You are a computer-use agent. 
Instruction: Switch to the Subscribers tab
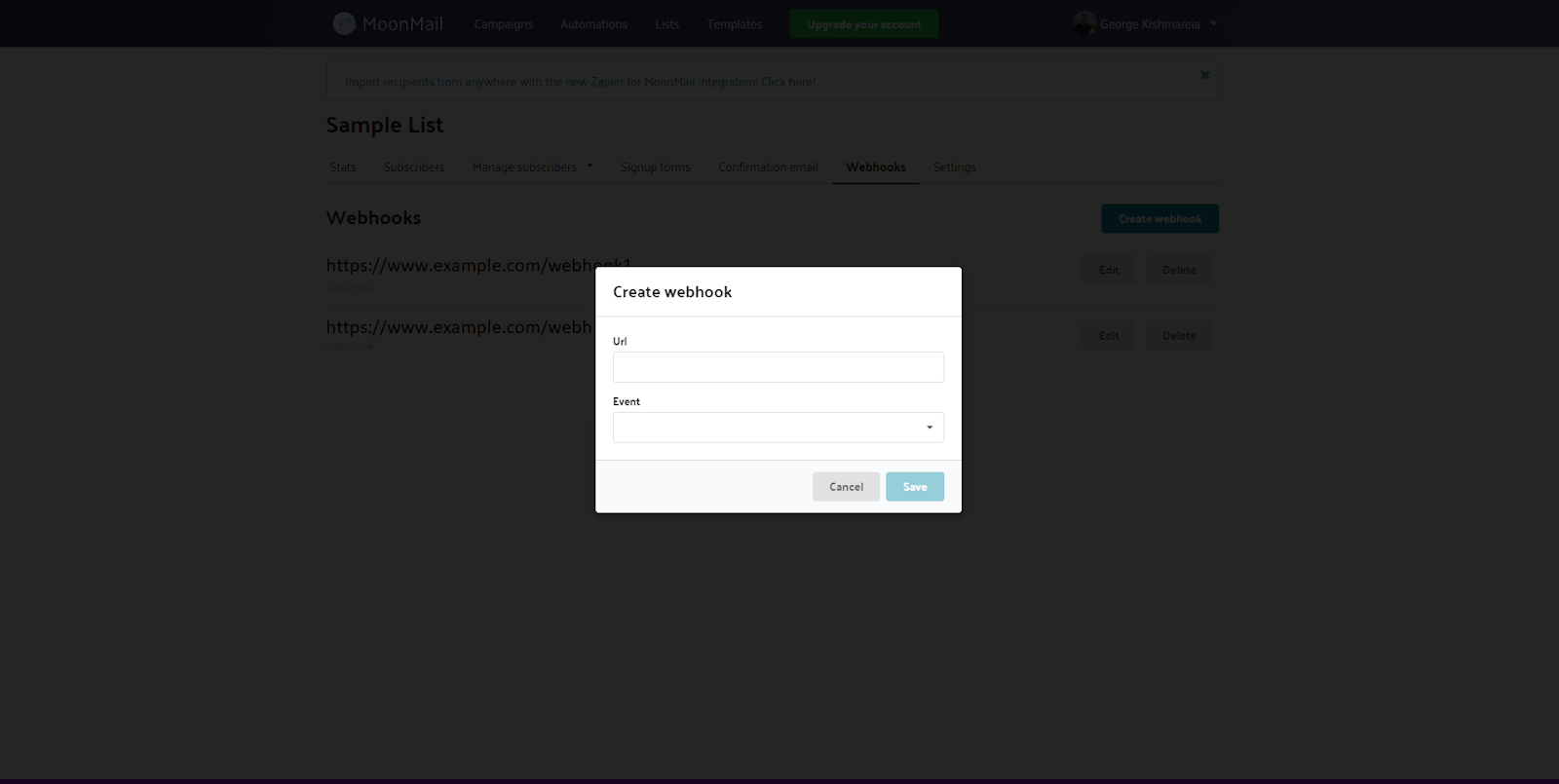click(x=414, y=168)
